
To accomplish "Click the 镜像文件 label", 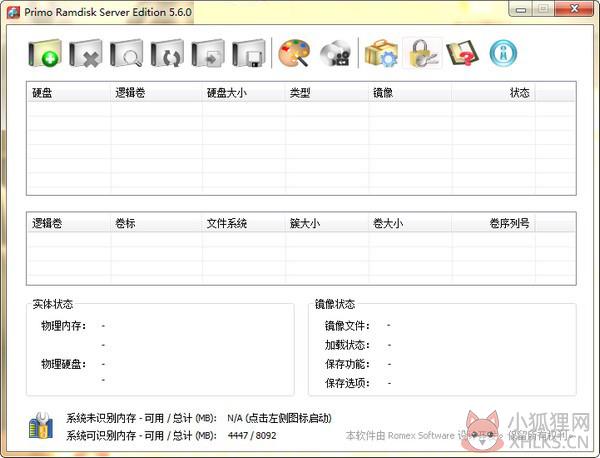I will click(347, 326).
